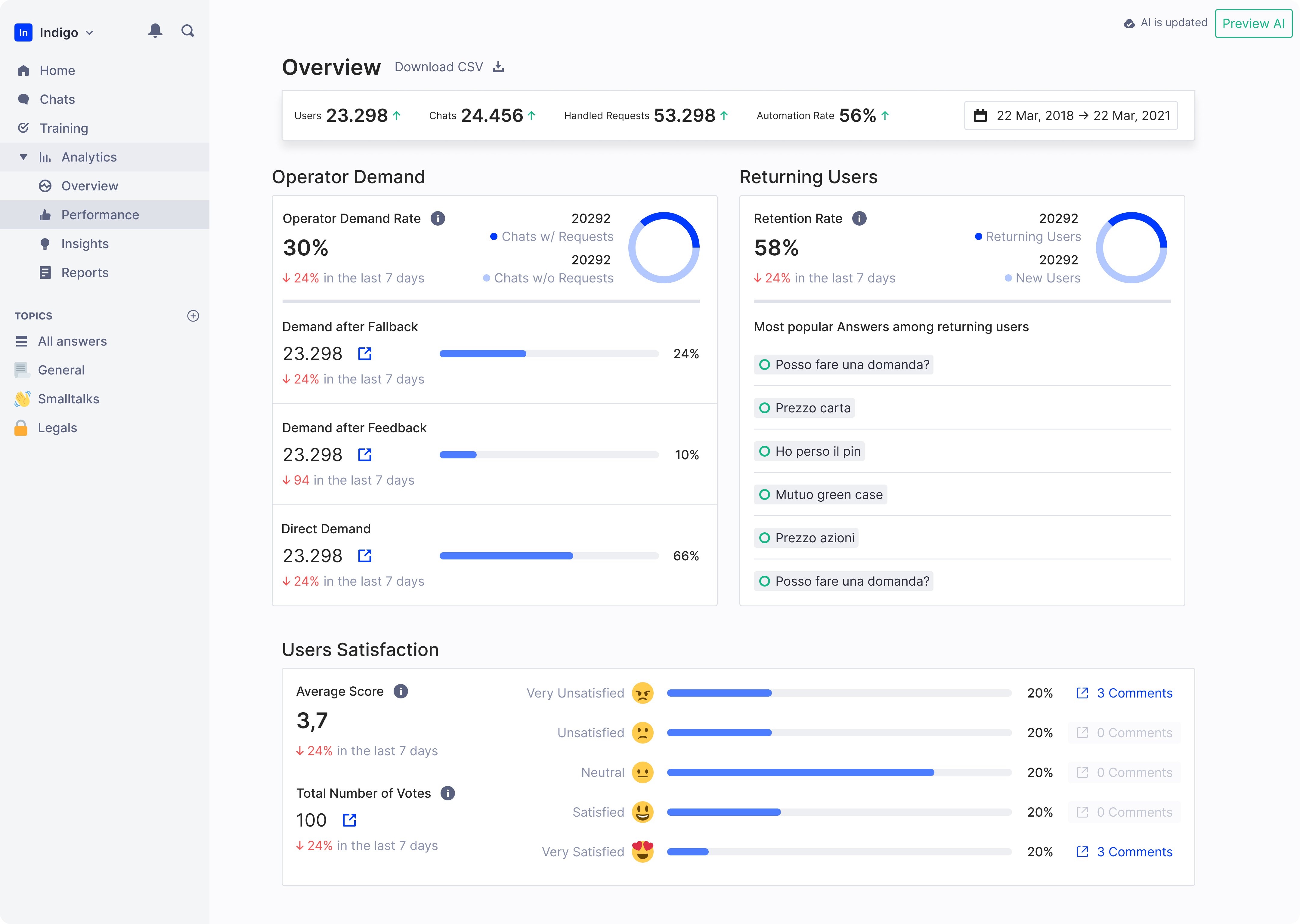This screenshot has width=1300, height=924.
Task: Open the date range picker
Action: pyautogui.click(x=1071, y=115)
